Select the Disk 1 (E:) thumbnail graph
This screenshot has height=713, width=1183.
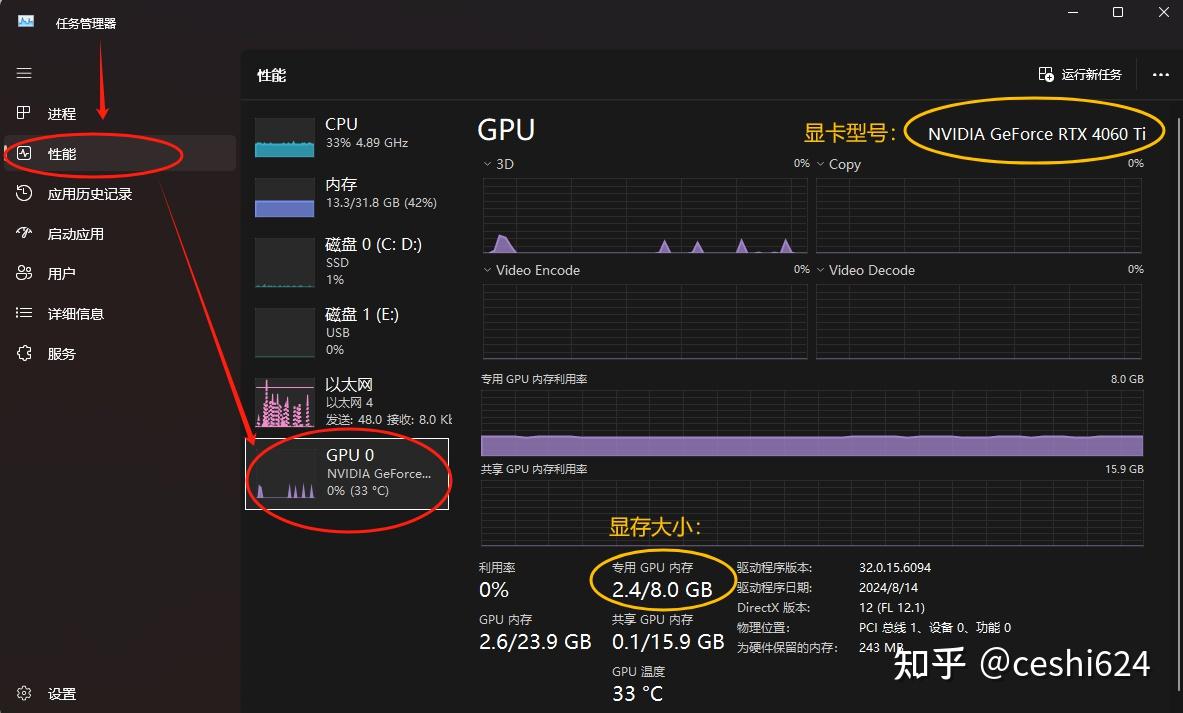284,332
